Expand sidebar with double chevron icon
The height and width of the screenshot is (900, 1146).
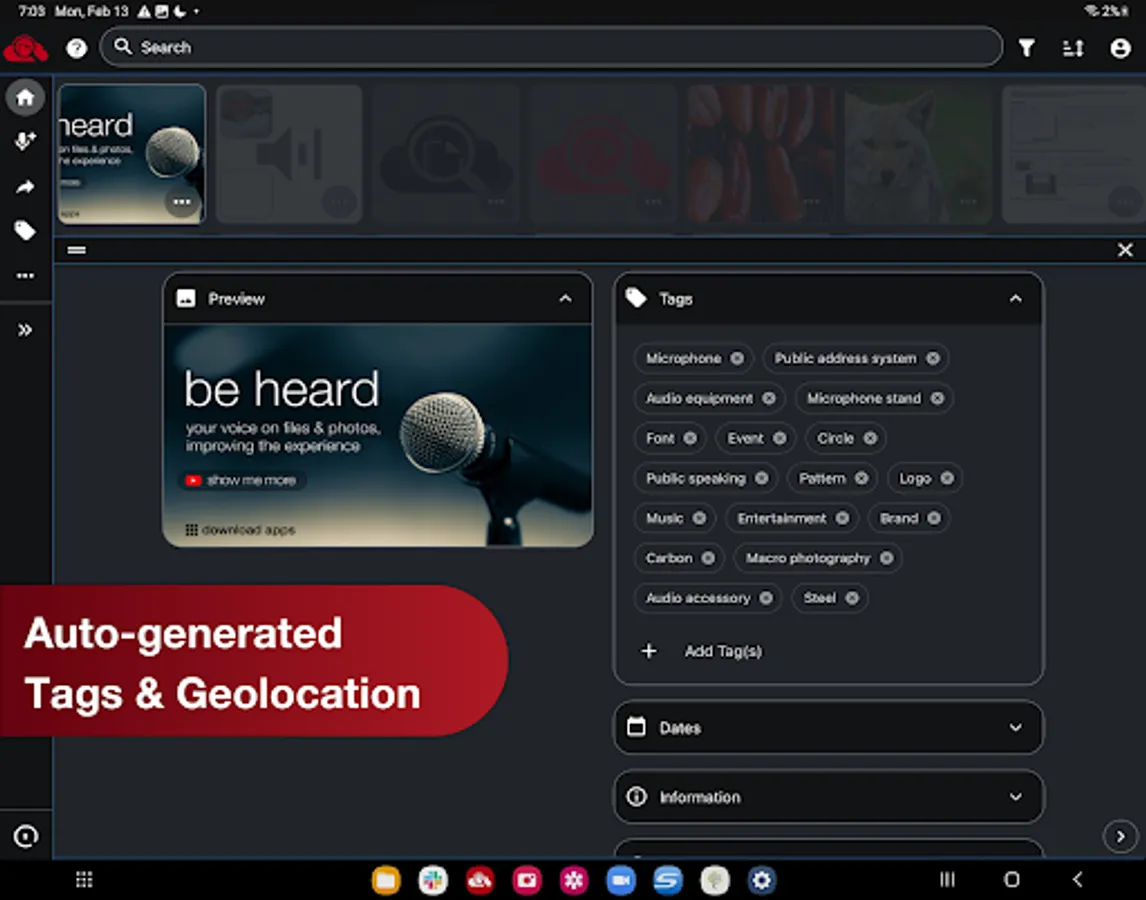tap(25, 330)
